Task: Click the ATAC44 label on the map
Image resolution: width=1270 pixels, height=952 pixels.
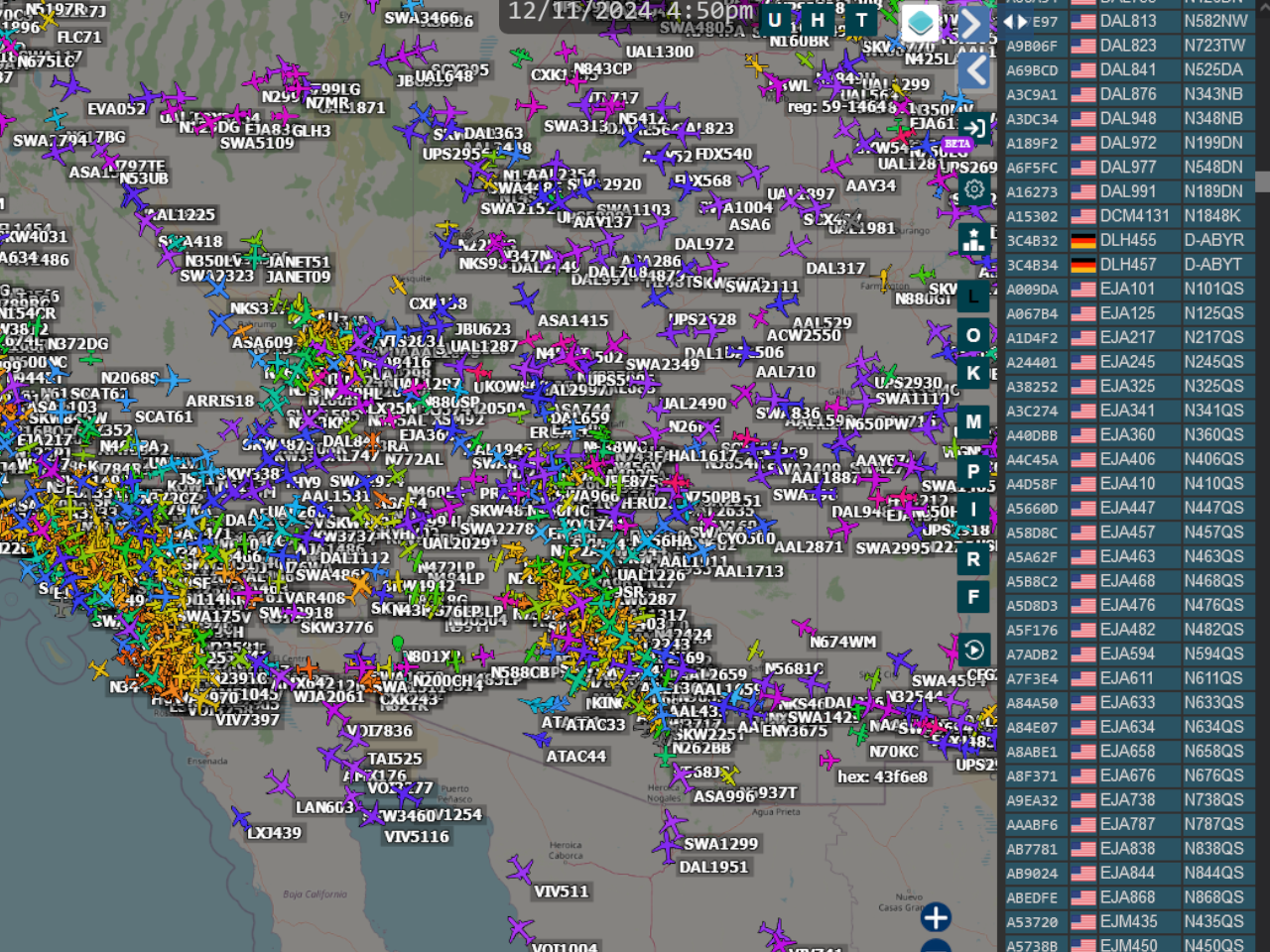Action: click(576, 757)
